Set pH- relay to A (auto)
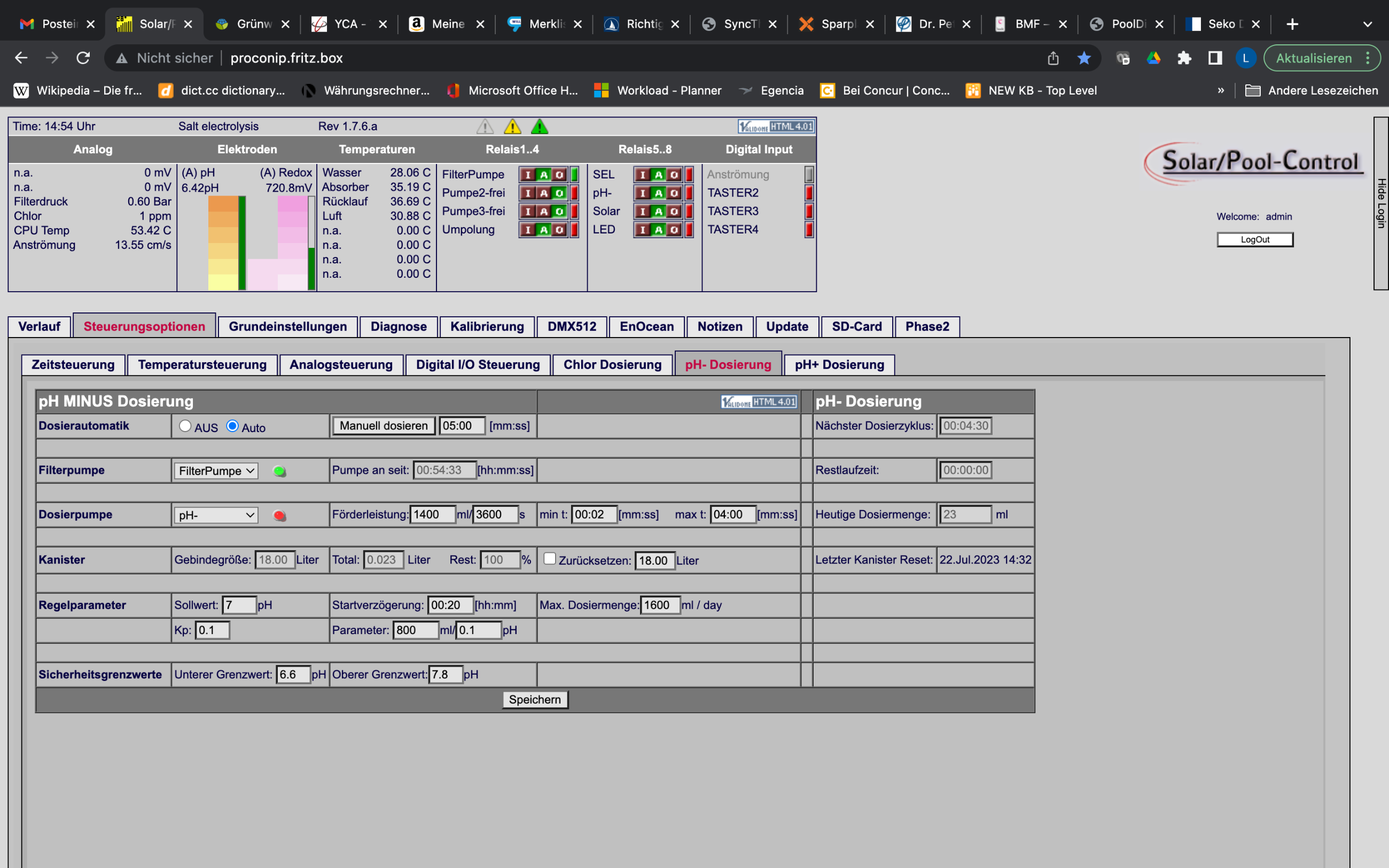Screen dimensions: 1389x868 [658, 193]
